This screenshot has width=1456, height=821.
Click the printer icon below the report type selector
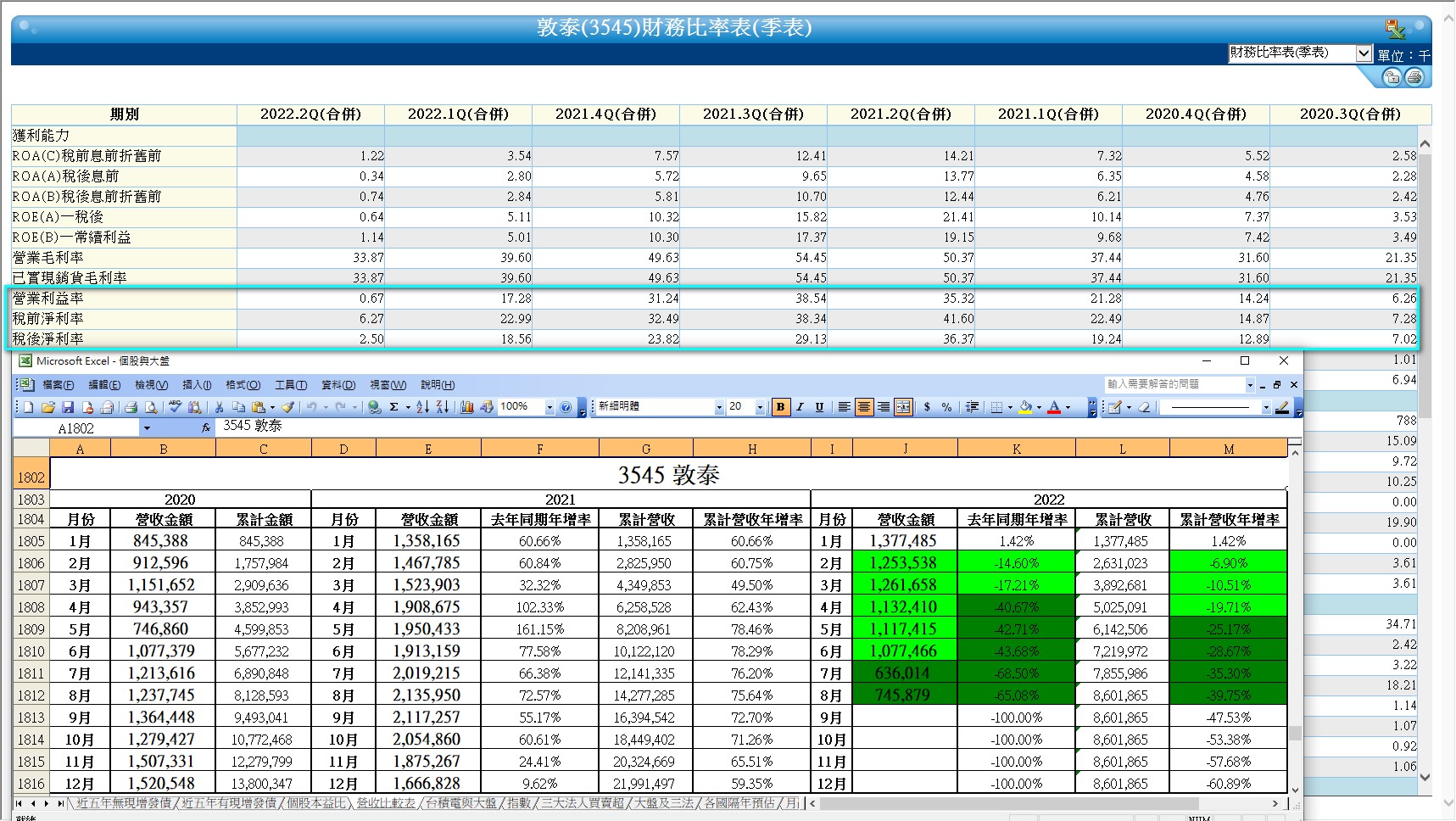(1414, 77)
